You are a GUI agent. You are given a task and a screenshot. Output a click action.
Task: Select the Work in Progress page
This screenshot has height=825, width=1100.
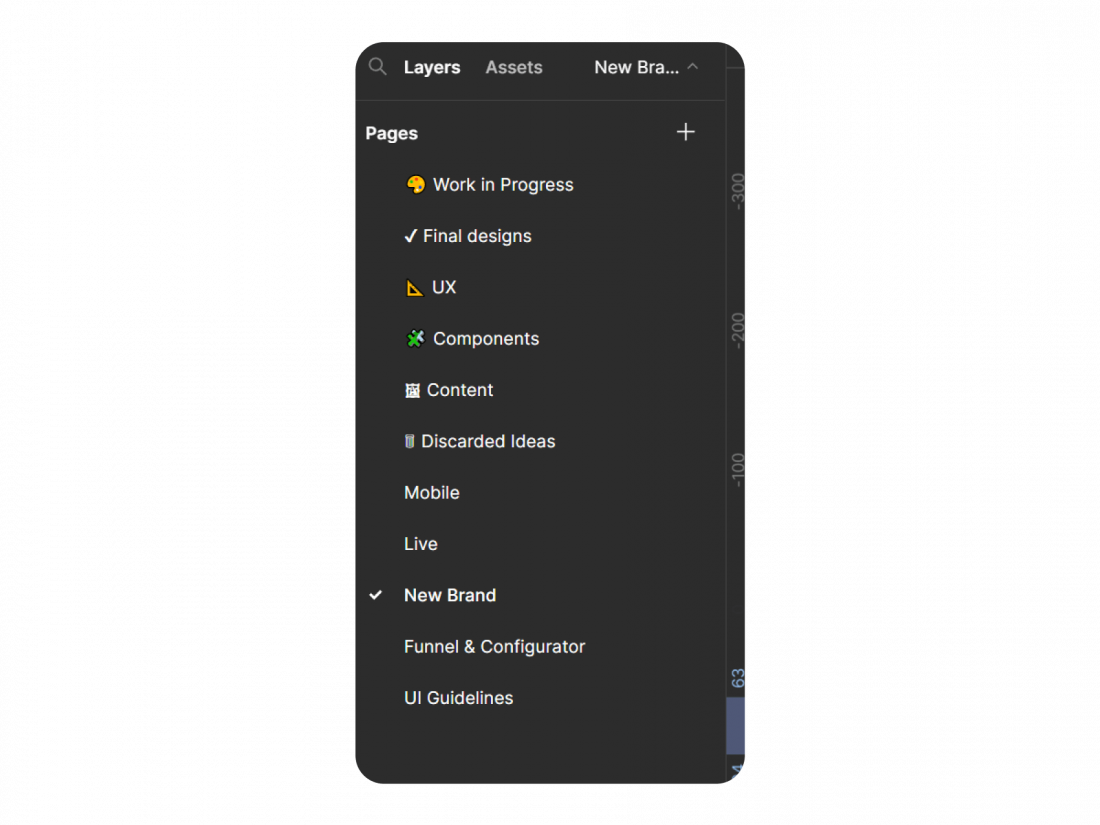(503, 185)
